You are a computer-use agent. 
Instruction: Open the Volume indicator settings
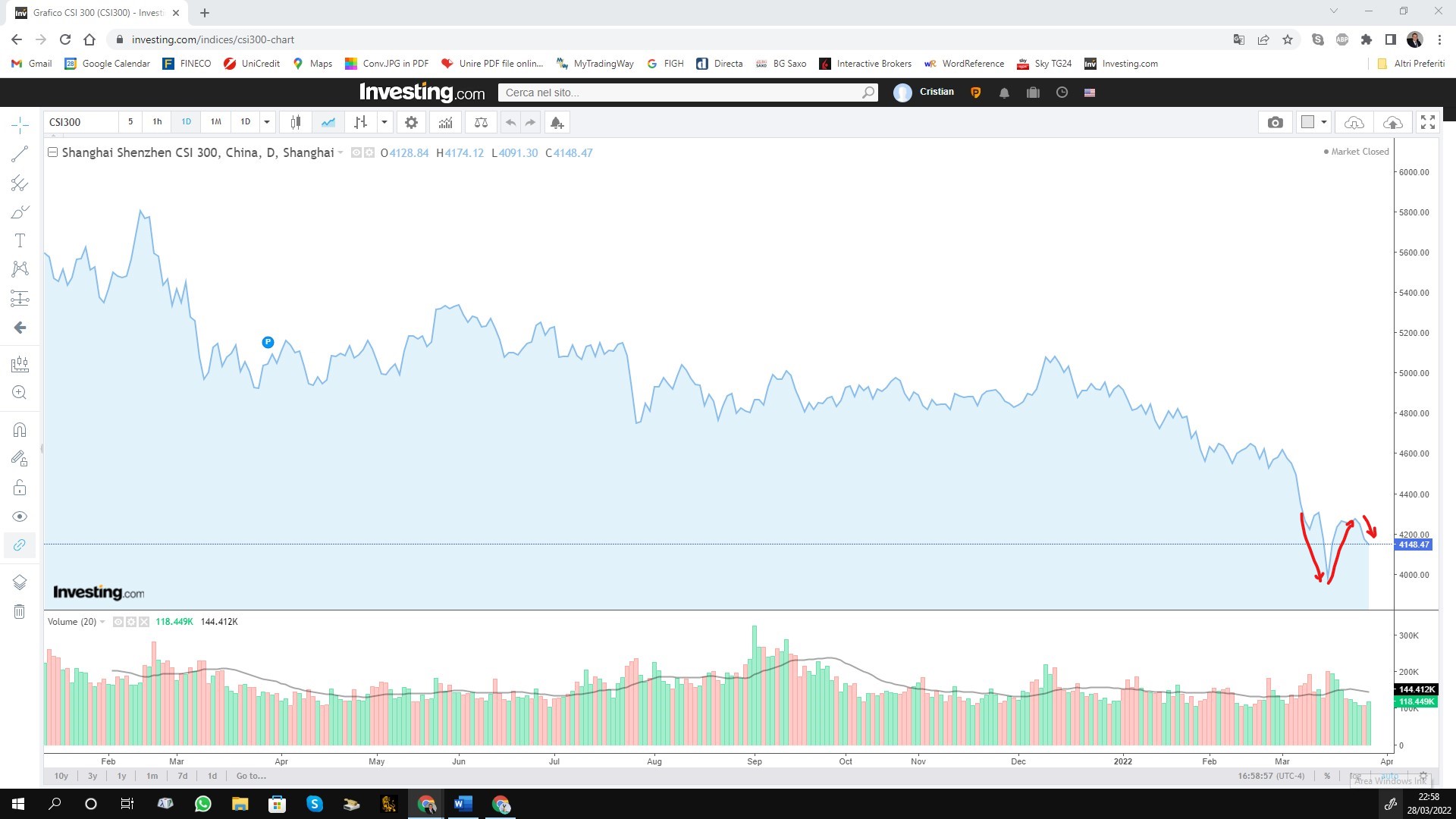pos(131,622)
